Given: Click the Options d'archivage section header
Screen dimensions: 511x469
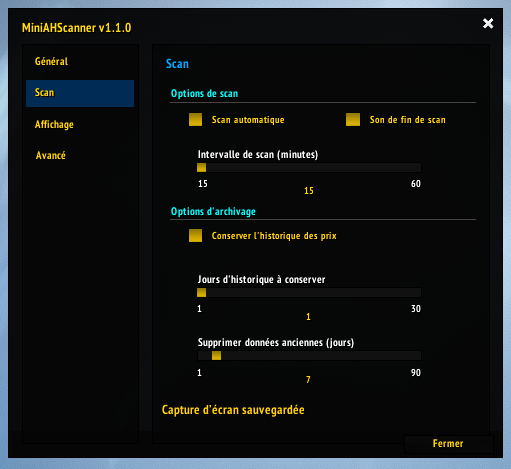Looking at the screenshot, I should coord(213,211).
